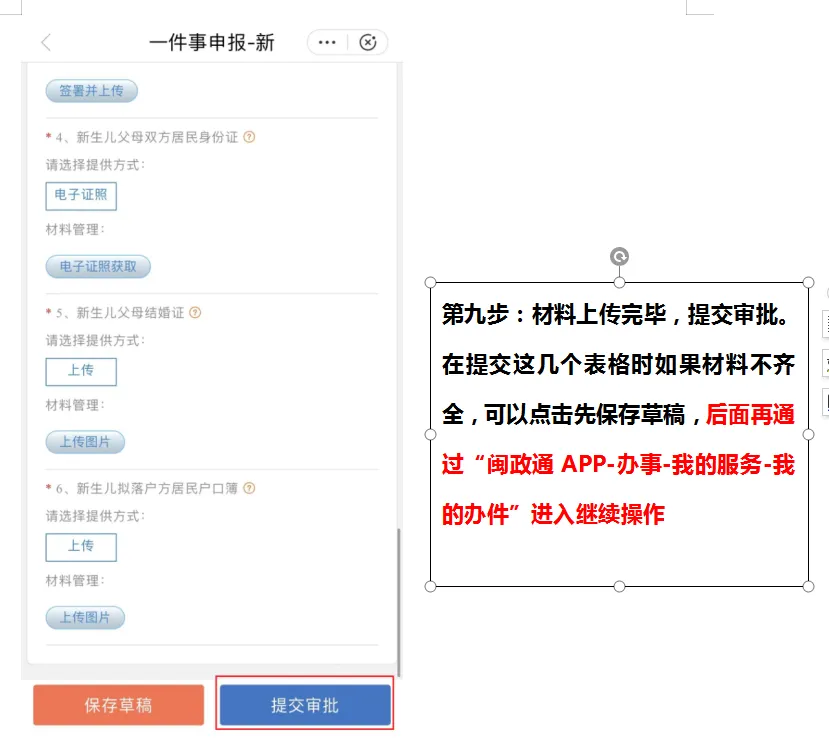Go back using the left chevron arrow

click(x=46, y=42)
